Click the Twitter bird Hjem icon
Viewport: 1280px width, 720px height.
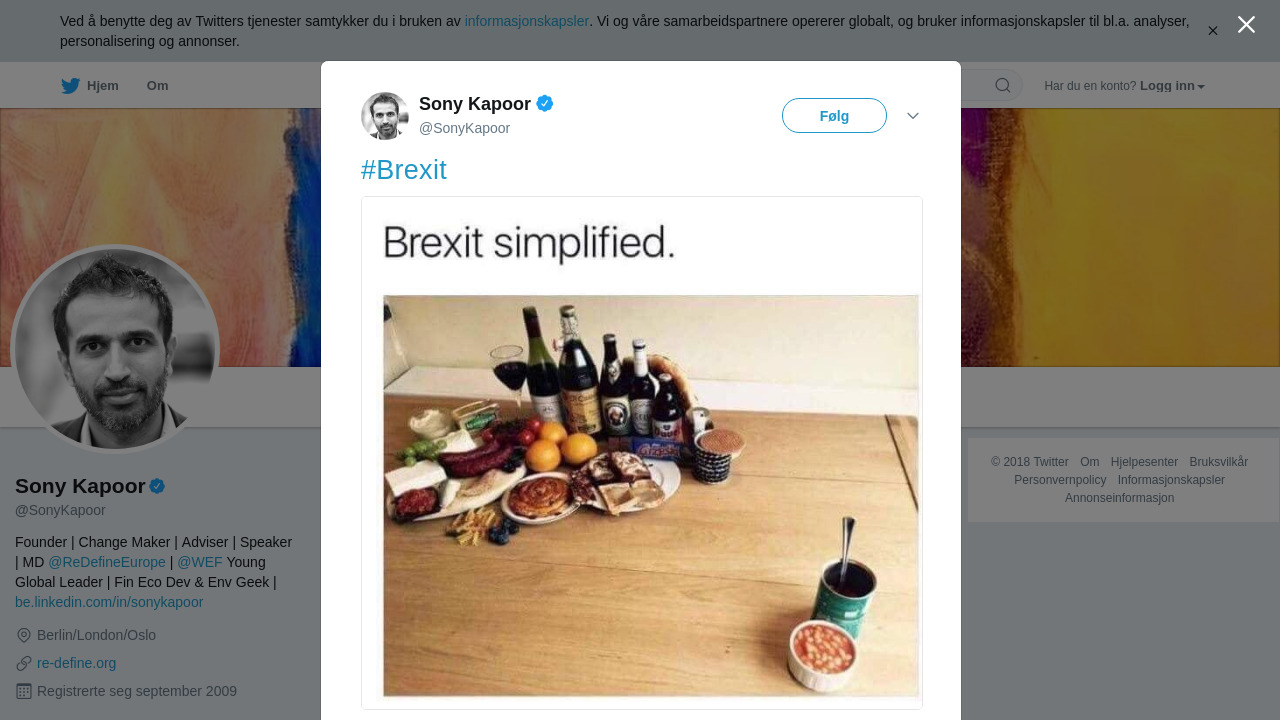(x=71, y=86)
